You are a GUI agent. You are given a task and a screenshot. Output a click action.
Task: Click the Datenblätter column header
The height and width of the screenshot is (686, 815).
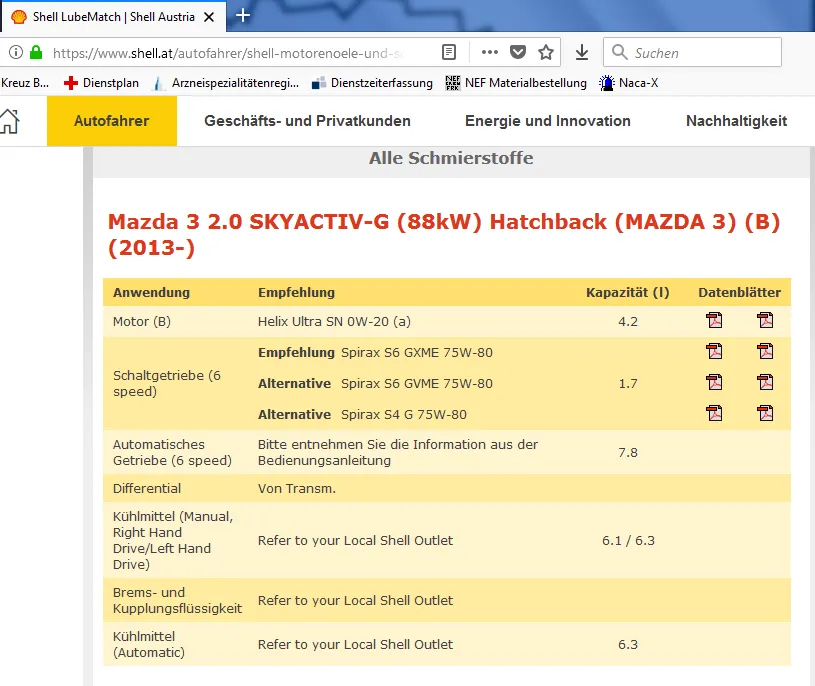pyautogui.click(x=740, y=293)
